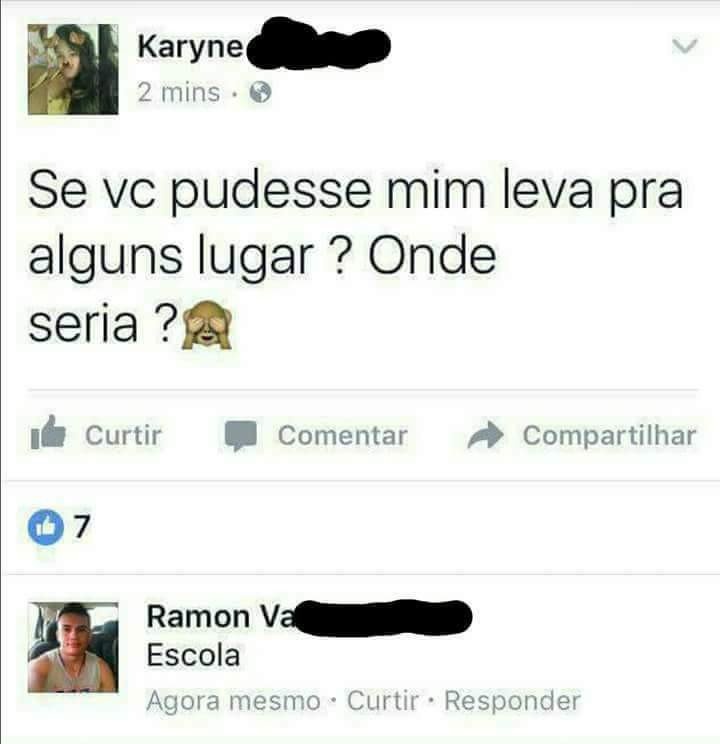Visit Karyne's profile name link
The width and height of the screenshot is (720, 744).
190,46
